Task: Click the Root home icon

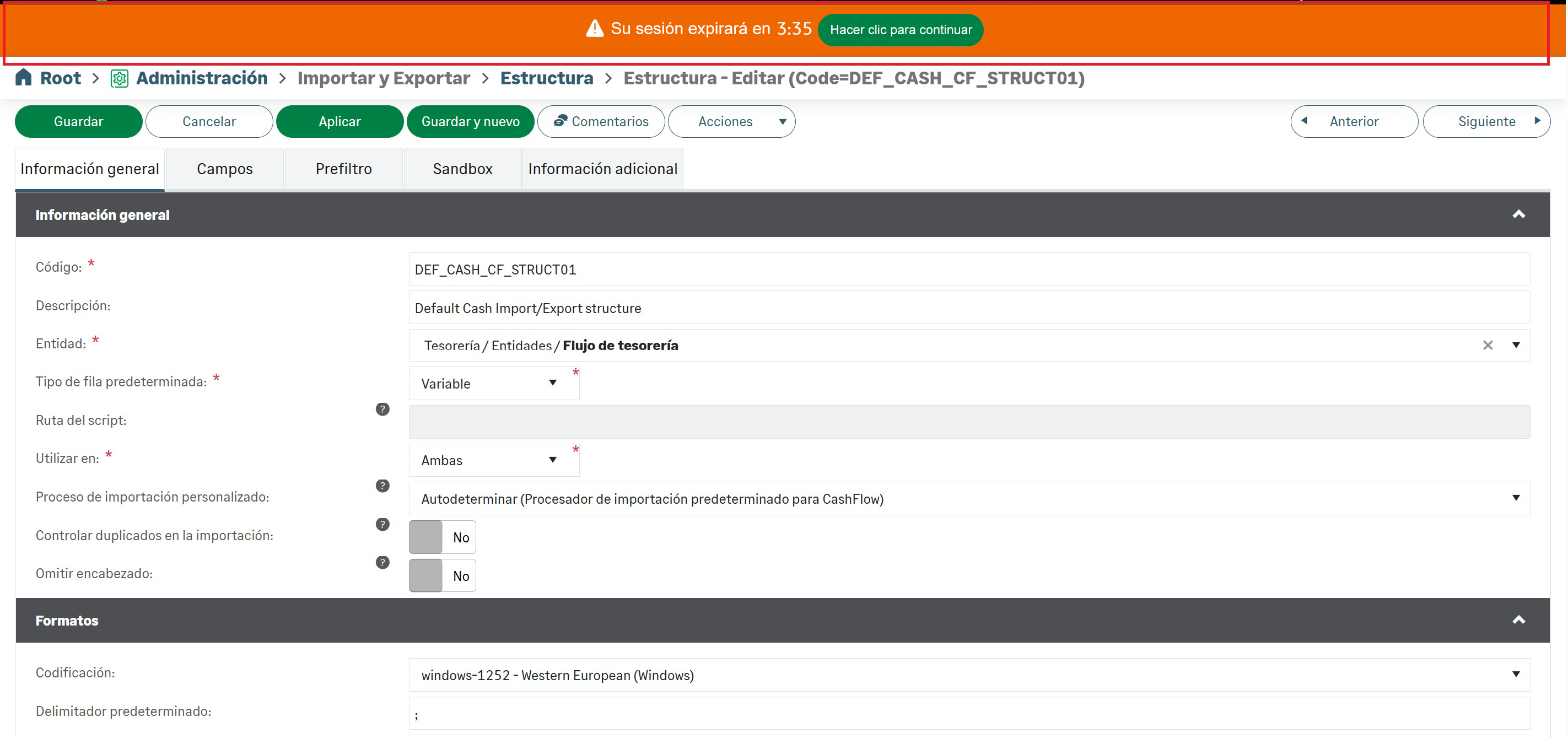Action: 23,77
